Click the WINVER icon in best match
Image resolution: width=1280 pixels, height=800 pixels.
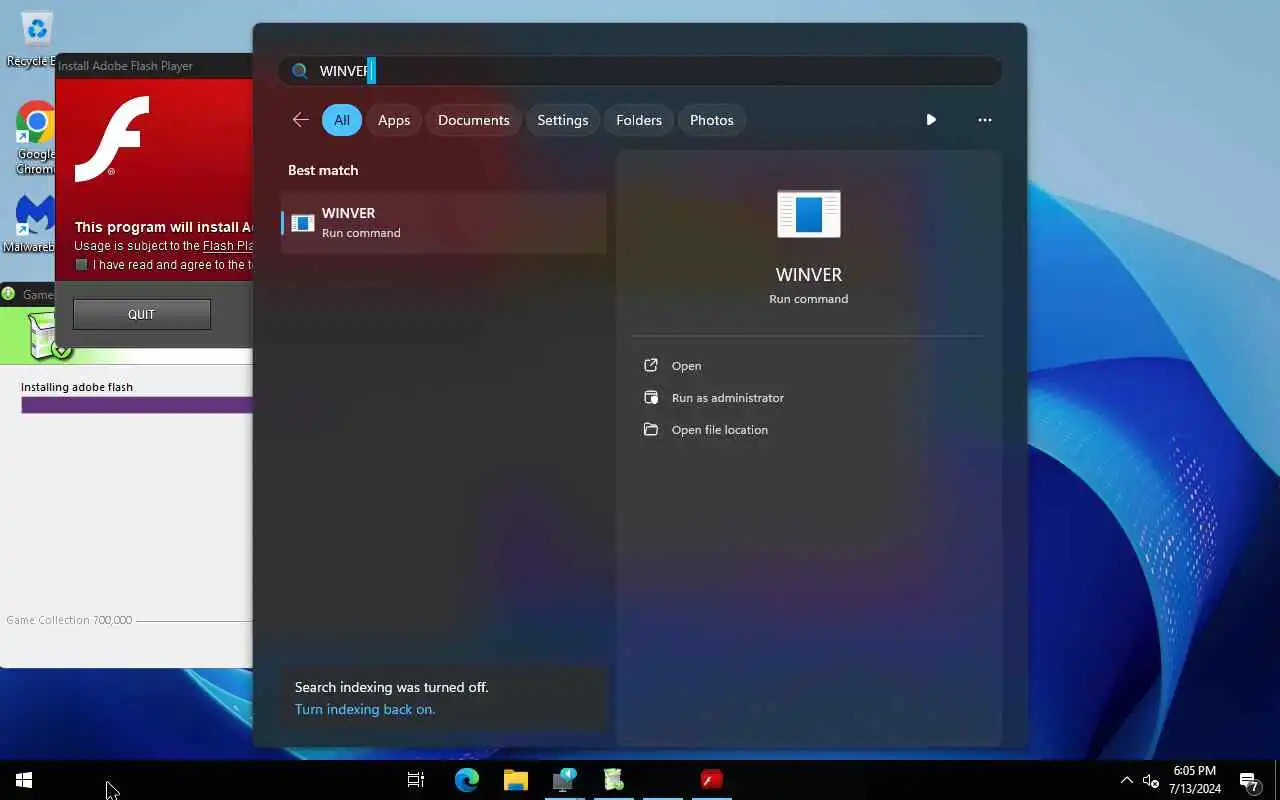click(x=302, y=223)
